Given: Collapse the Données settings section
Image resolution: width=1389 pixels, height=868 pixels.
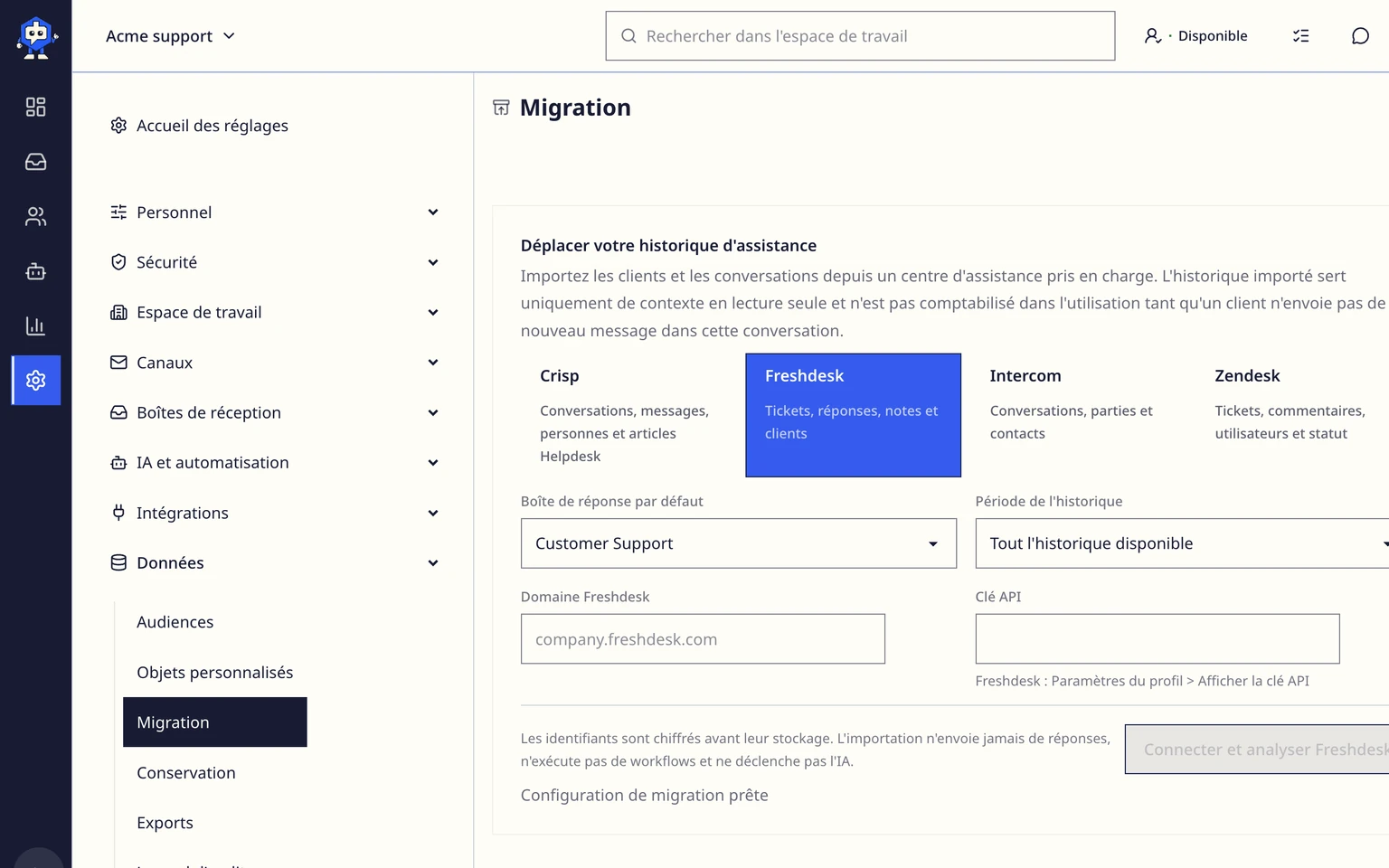Looking at the screenshot, I should coord(275,563).
